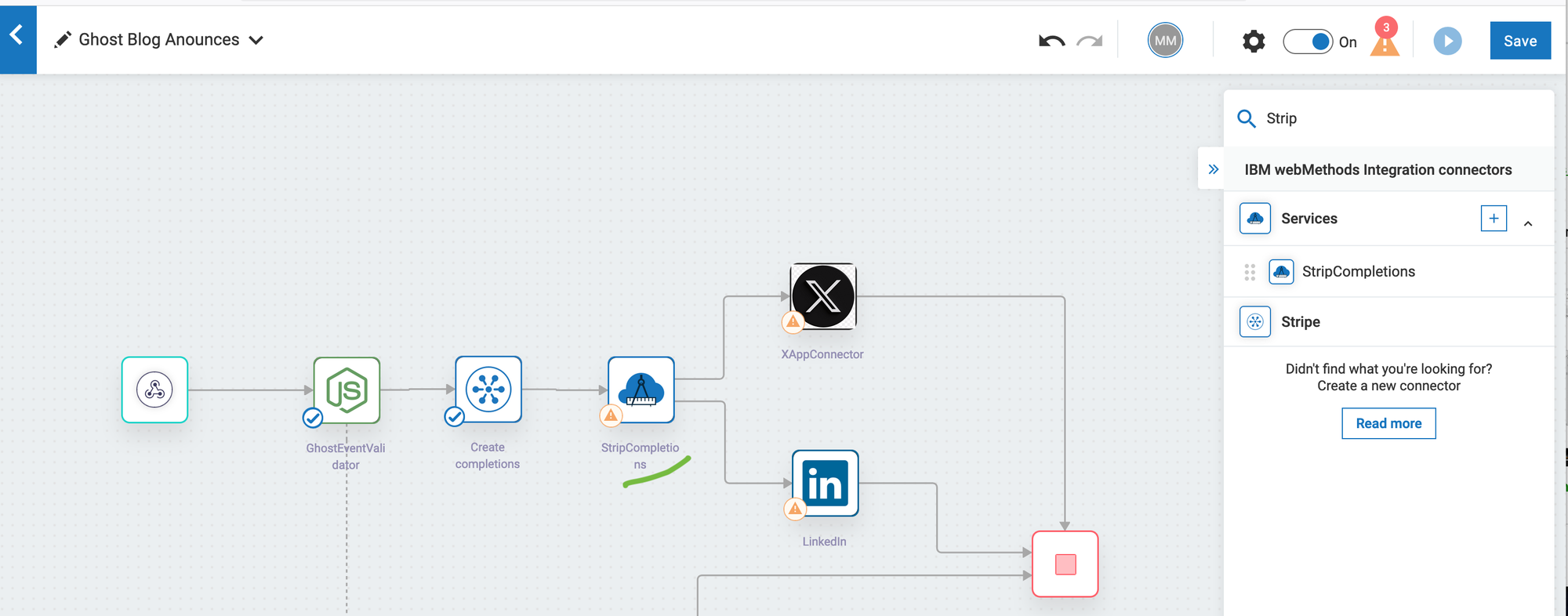The width and height of the screenshot is (1568, 616).
Task: Select the XAppConnector node
Action: coord(823,296)
